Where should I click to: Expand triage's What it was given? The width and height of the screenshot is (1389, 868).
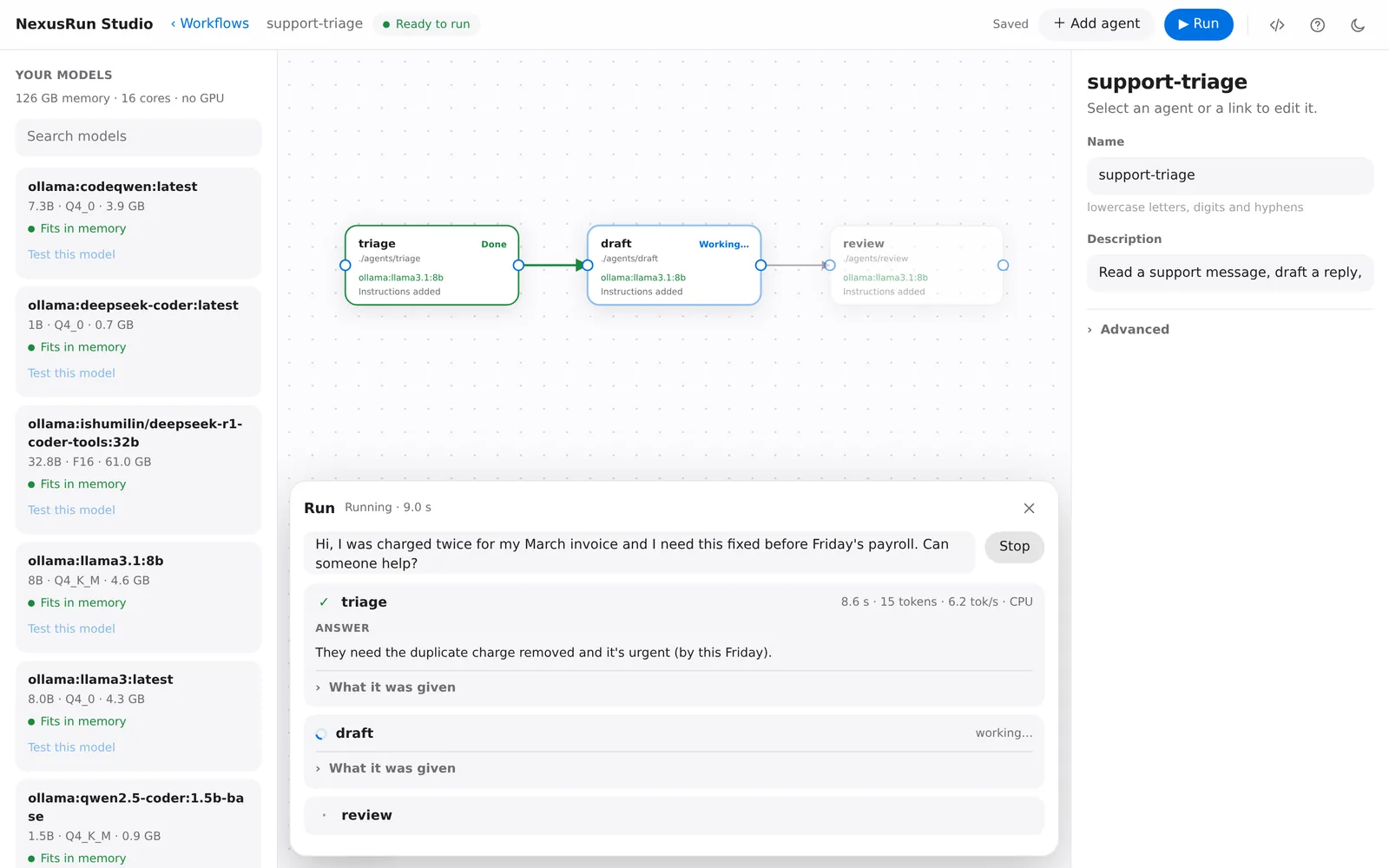click(x=385, y=687)
